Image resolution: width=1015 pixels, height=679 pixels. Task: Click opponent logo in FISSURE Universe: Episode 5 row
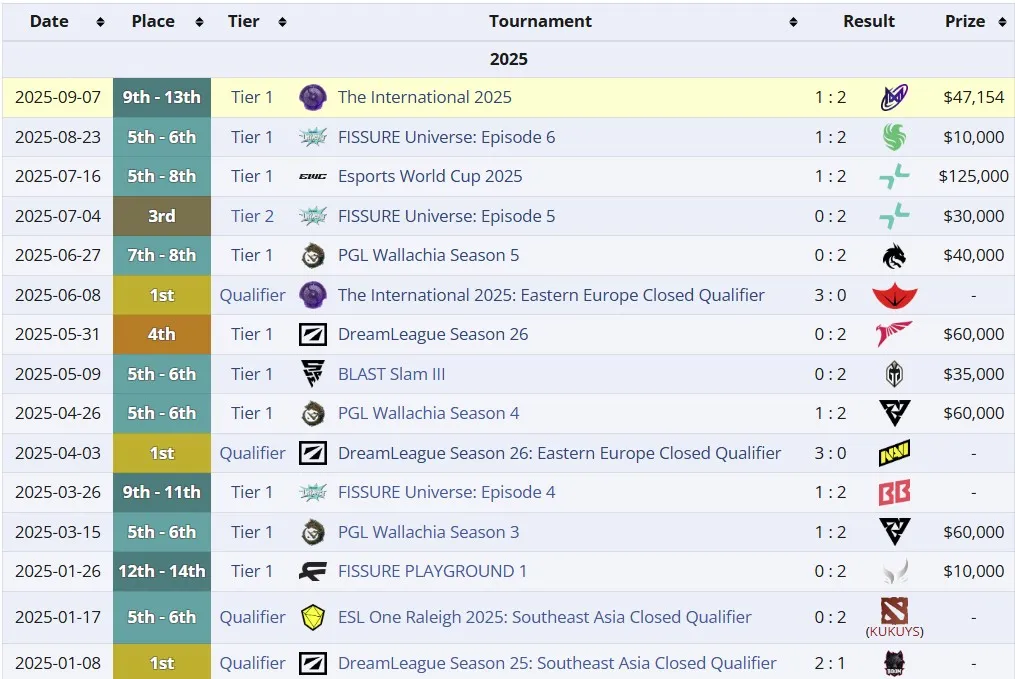894,216
